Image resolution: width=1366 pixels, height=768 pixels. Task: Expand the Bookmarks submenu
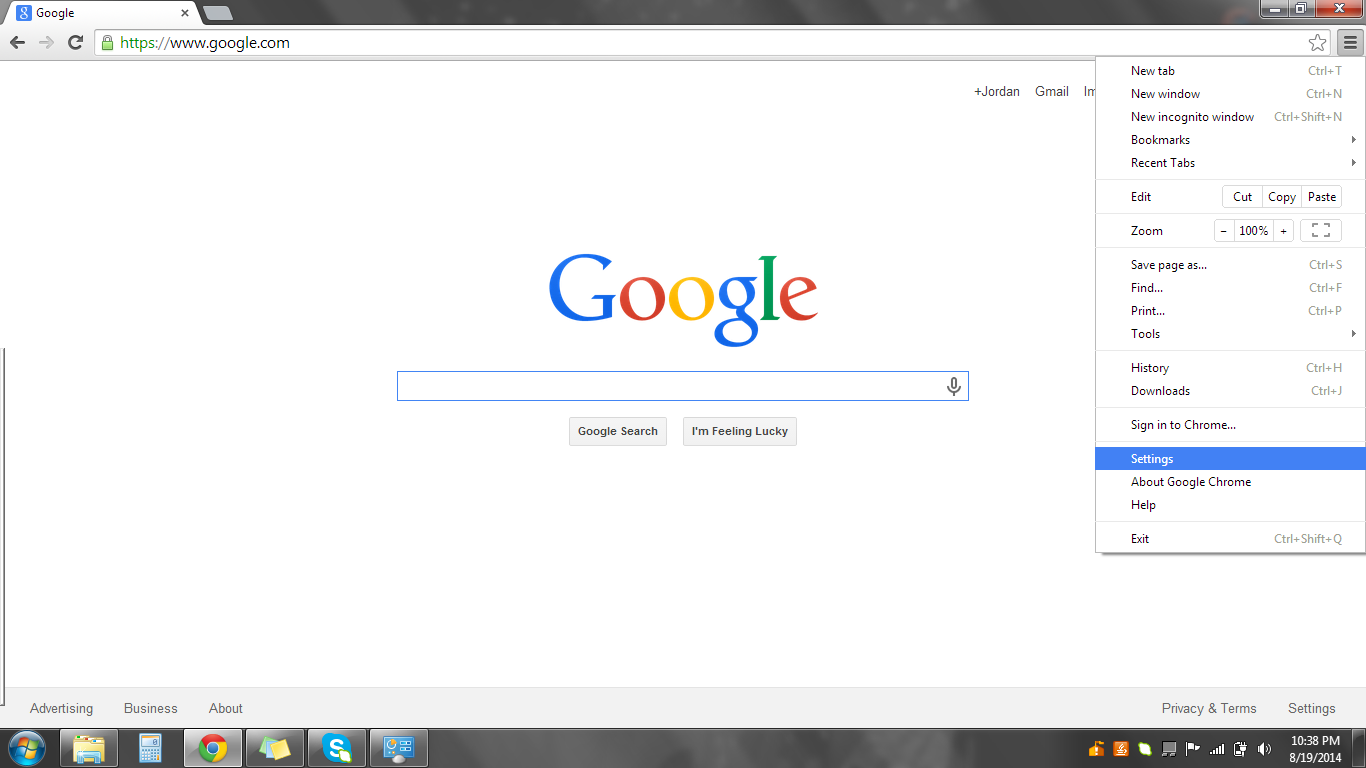pos(1231,140)
